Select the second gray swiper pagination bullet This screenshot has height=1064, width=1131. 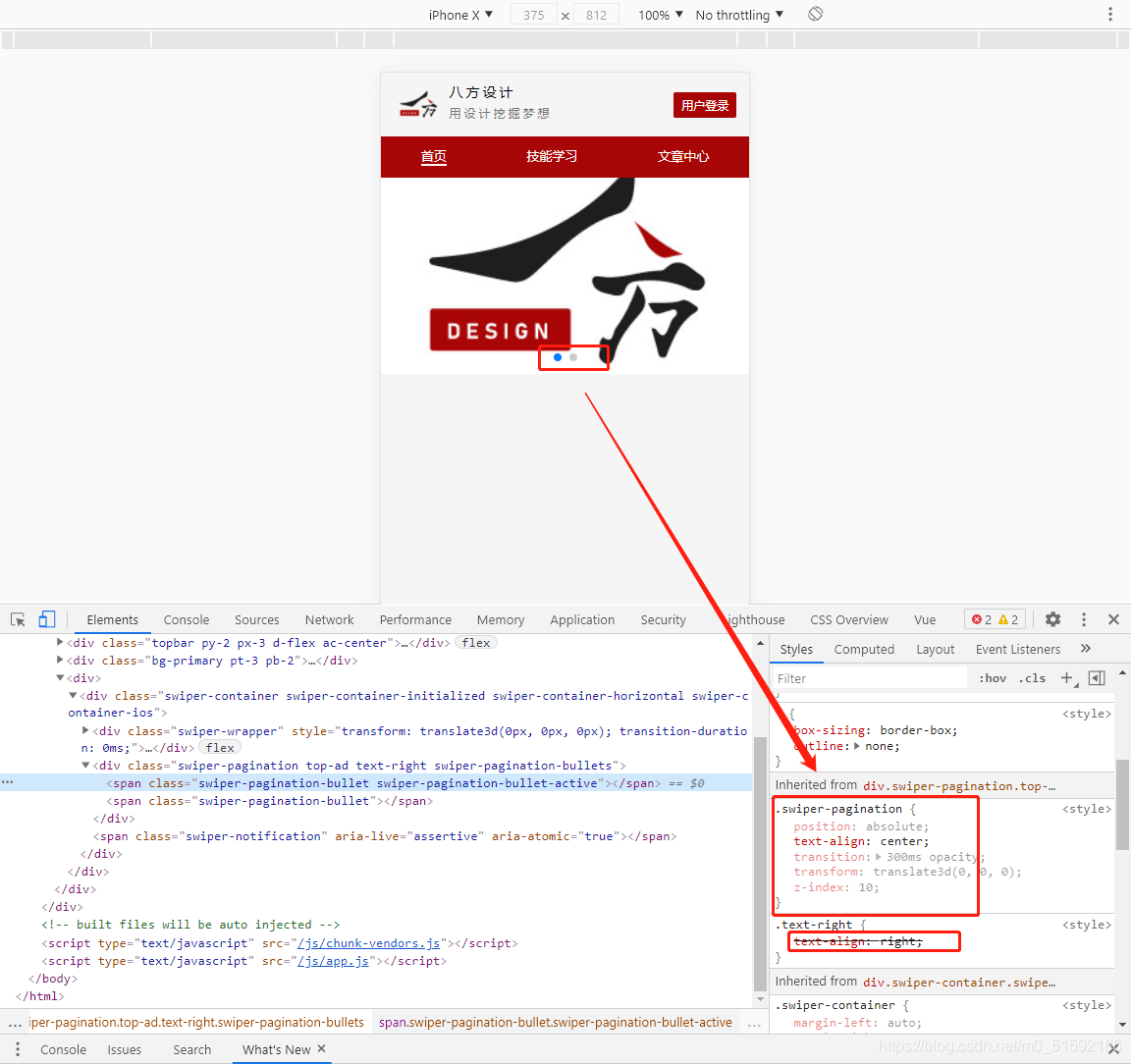[573, 357]
